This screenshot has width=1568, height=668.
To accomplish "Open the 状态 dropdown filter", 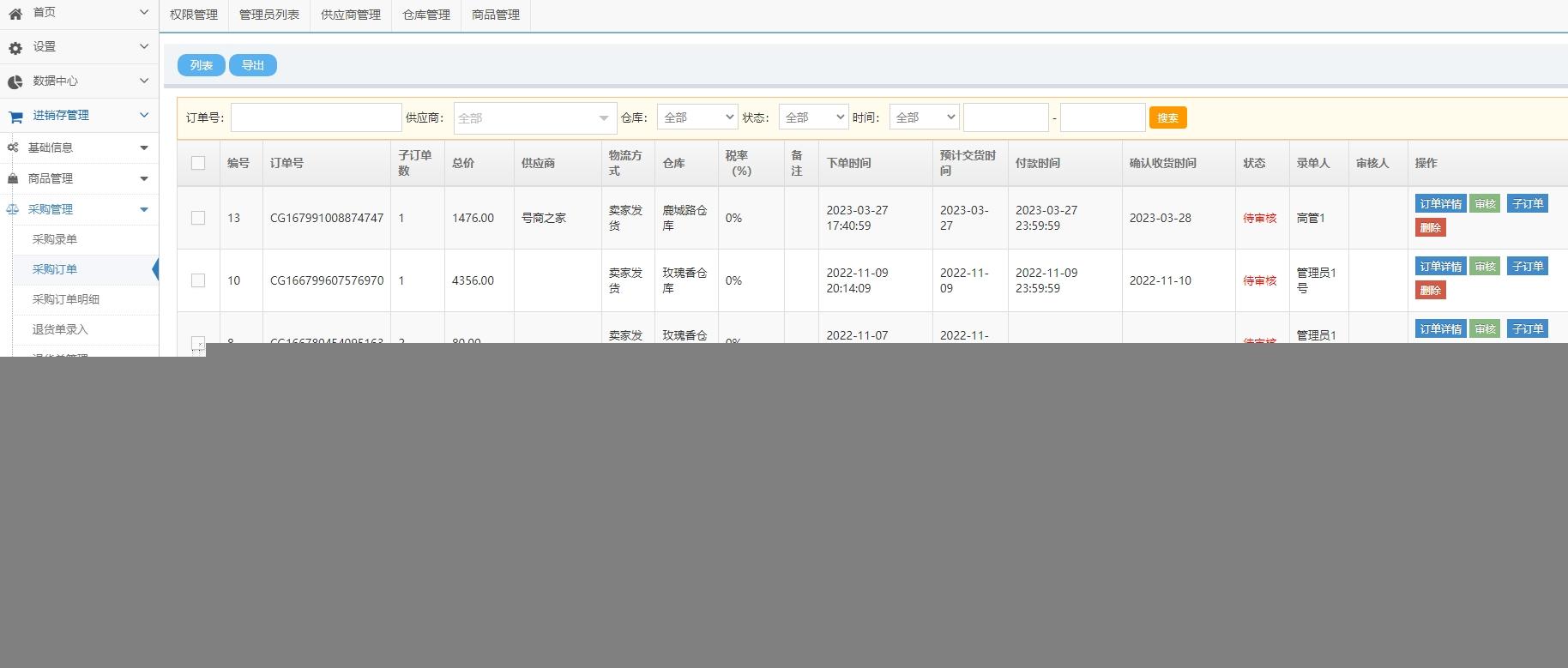I will 813,117.
